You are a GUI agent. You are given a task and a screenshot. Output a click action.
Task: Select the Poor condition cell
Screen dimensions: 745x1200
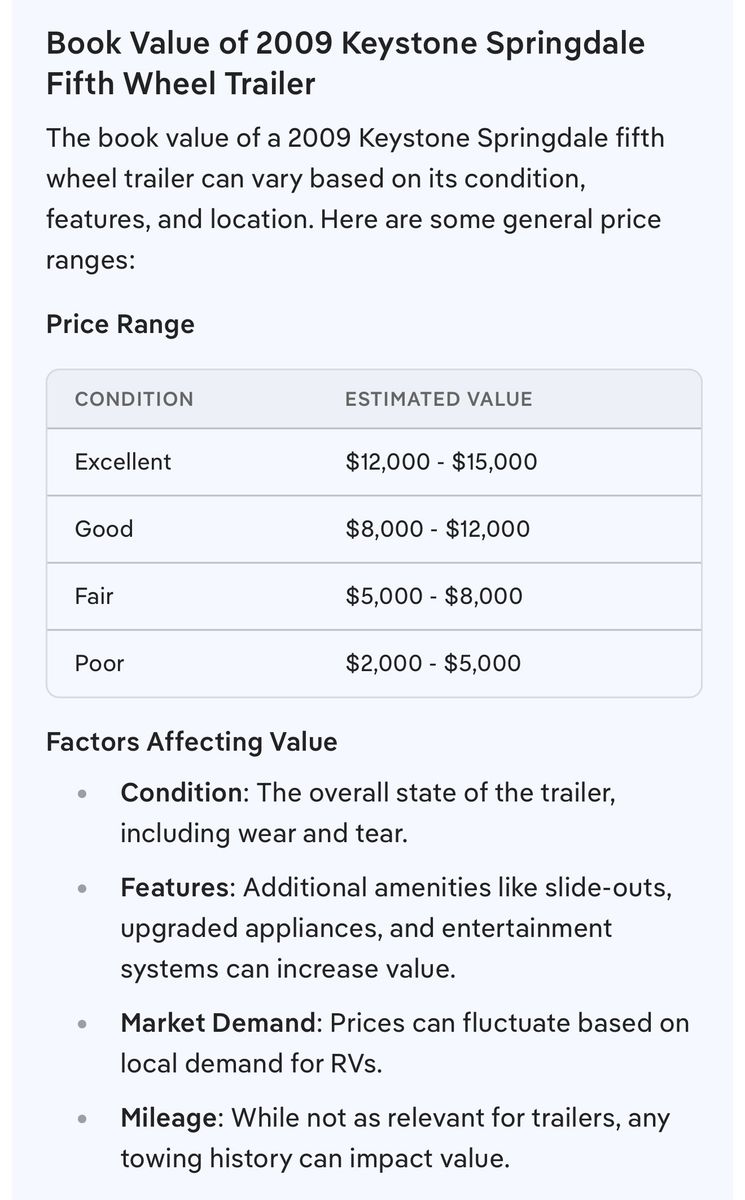[x=99, y=663]
